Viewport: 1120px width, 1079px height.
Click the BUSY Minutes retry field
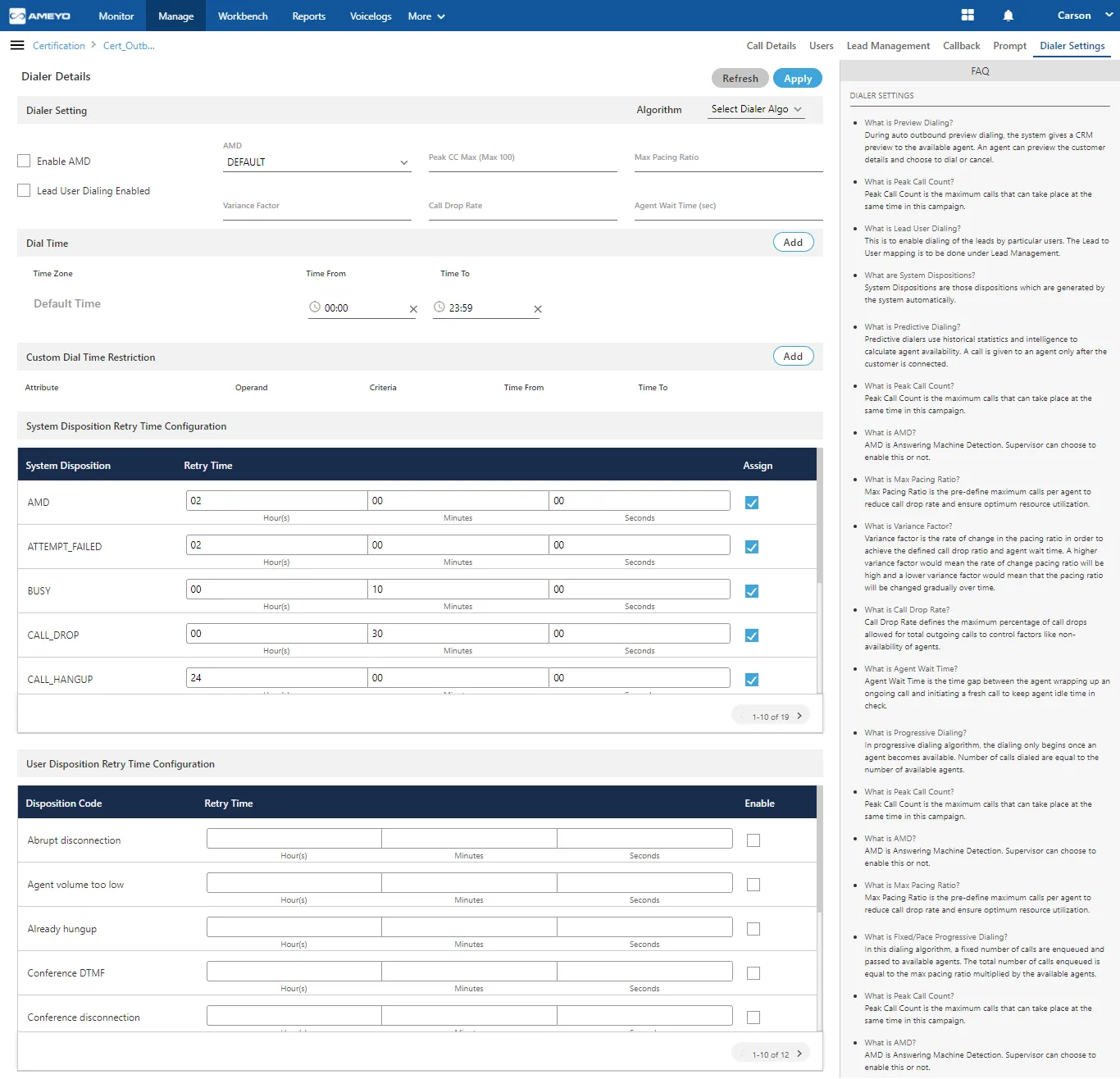pyautogui.click(x=458, y=590)
